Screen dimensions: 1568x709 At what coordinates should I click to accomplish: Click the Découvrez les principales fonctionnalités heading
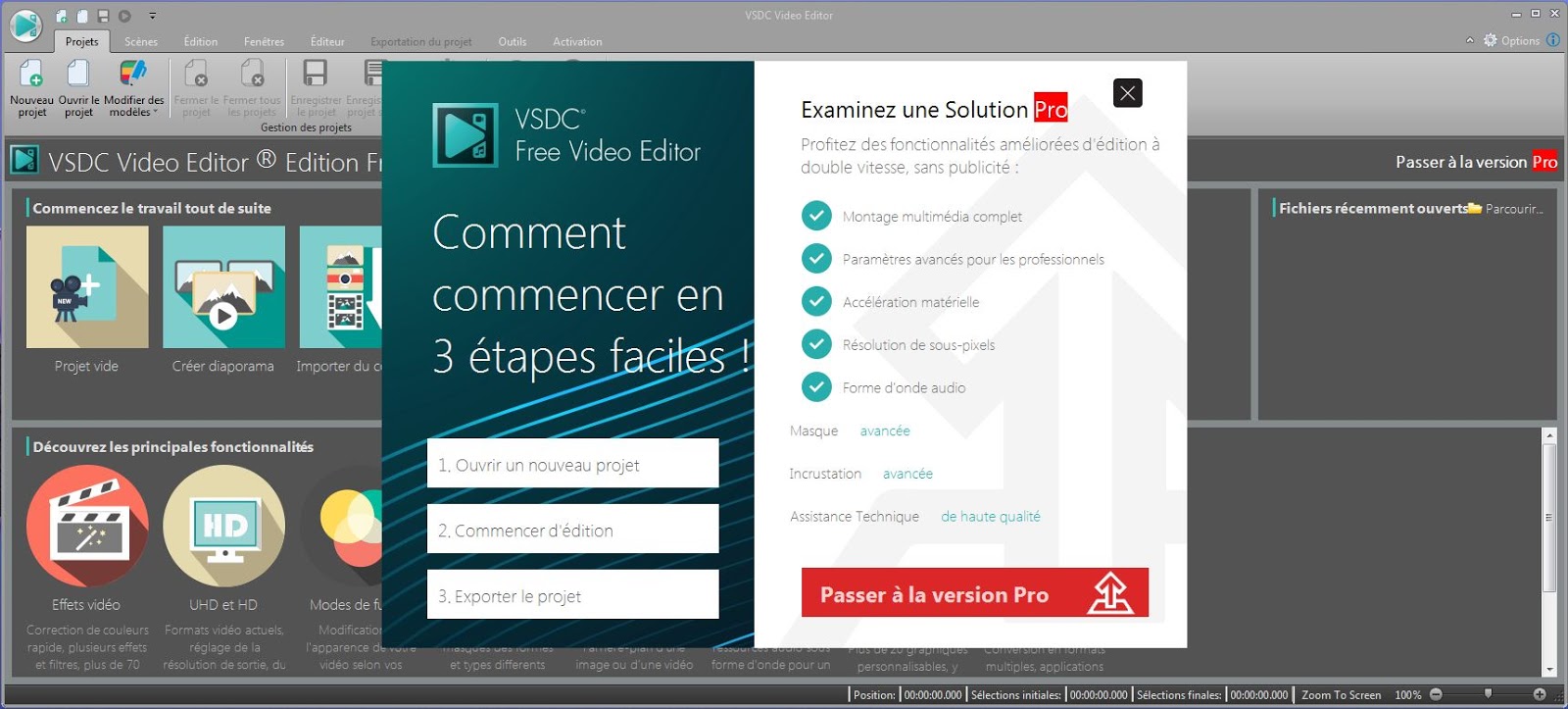[x=173, y=447]
